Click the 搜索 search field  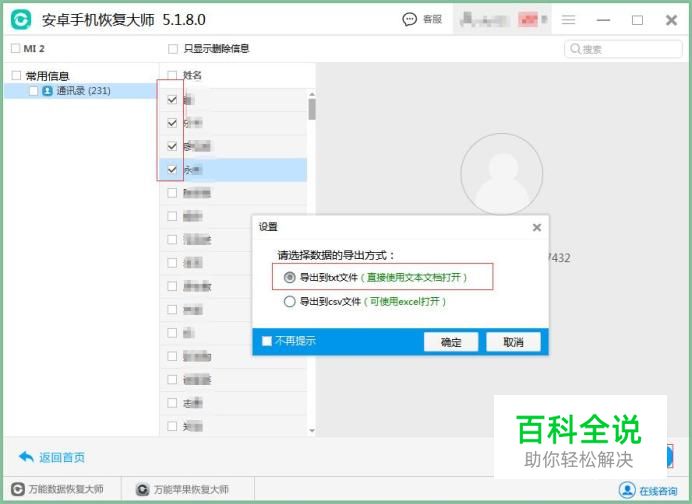pos(623,49)
